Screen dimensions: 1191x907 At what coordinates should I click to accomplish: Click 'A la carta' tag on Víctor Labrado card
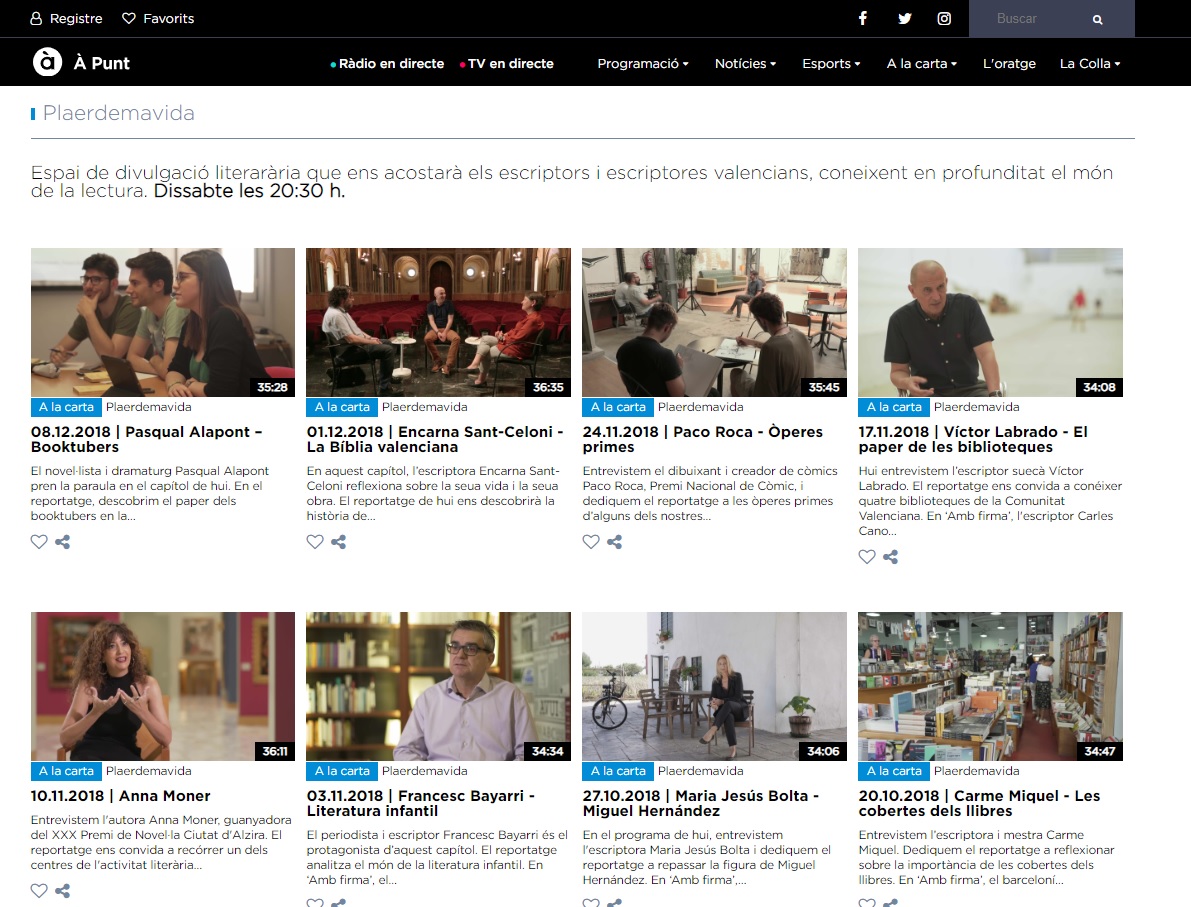(x=894, y=406)
